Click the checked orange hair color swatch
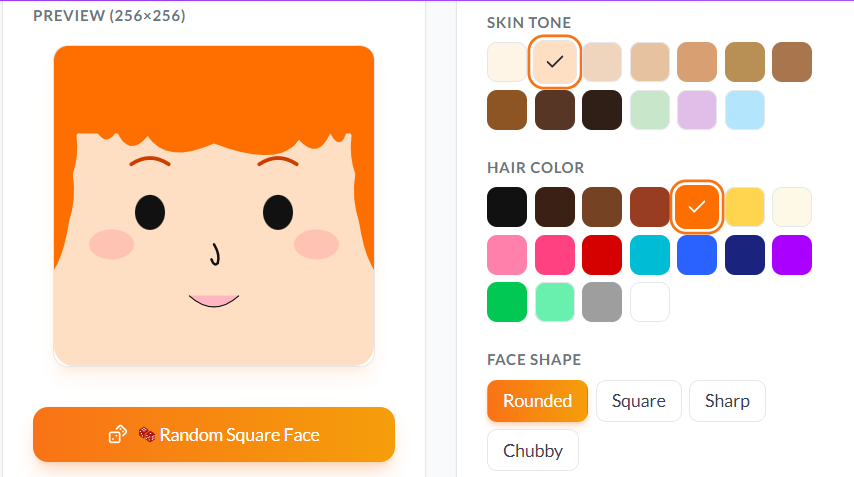Viewport: 854px width, 477px height. [x=697, y=207]
